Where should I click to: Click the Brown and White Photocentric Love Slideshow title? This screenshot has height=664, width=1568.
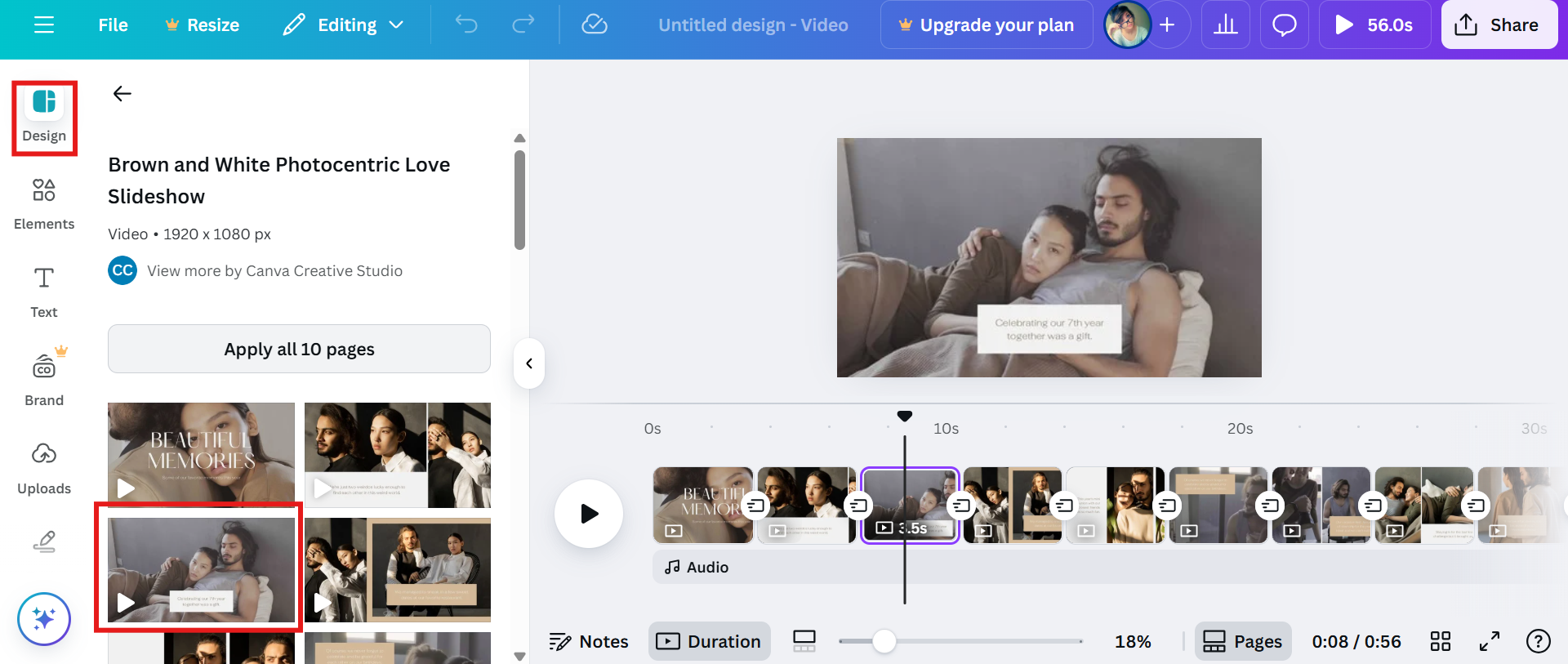[279, 180]
